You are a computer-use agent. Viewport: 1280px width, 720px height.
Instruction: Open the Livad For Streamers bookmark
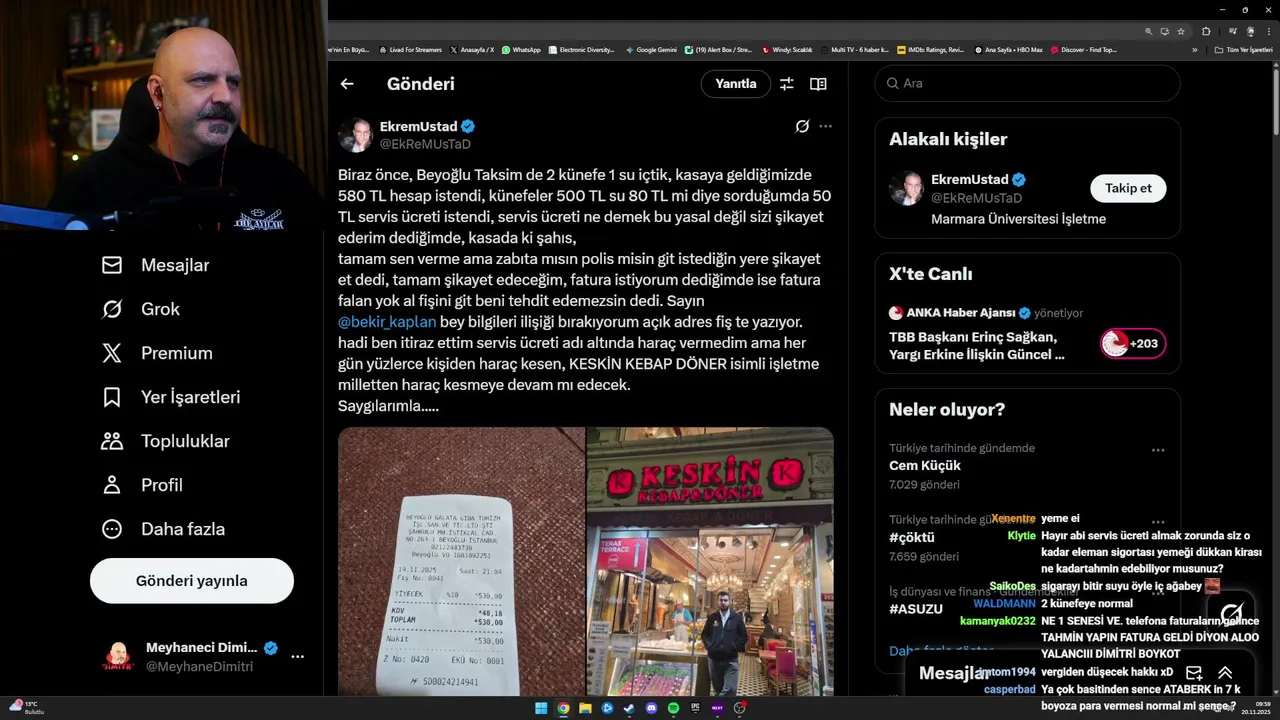410,49
